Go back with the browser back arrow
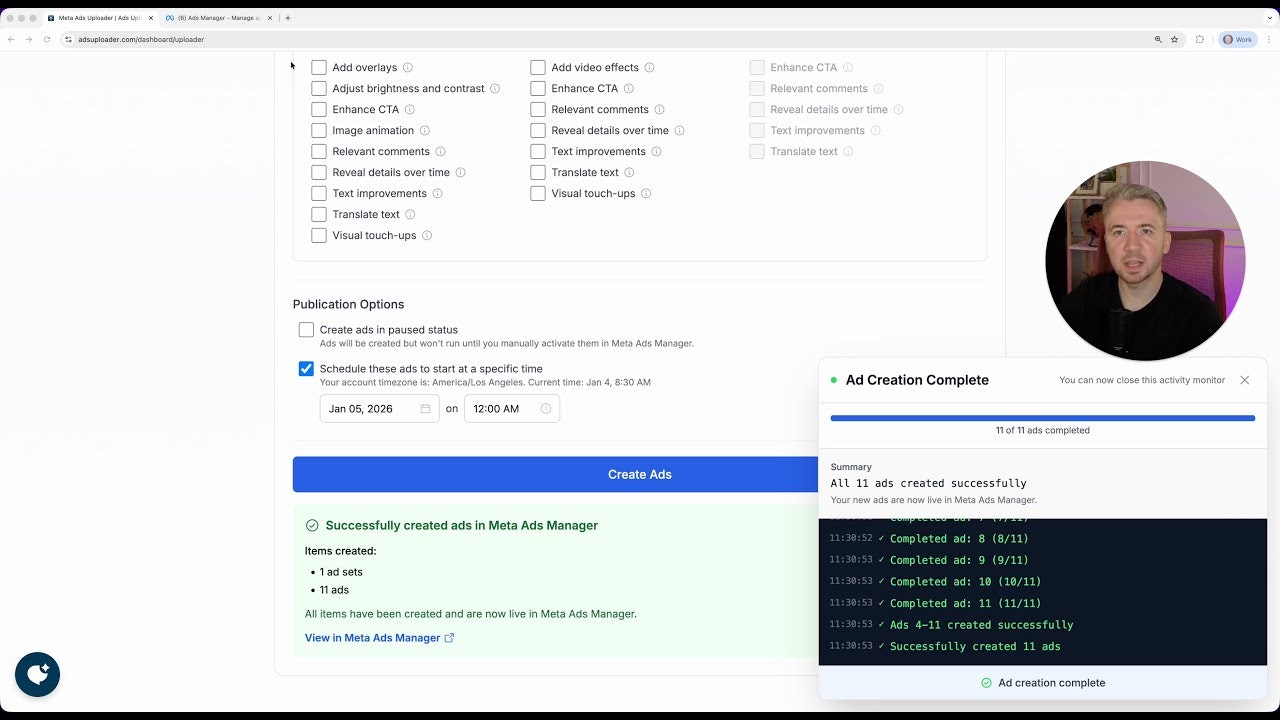Viewport: 1280px width, 720px height. pos(11,40)
